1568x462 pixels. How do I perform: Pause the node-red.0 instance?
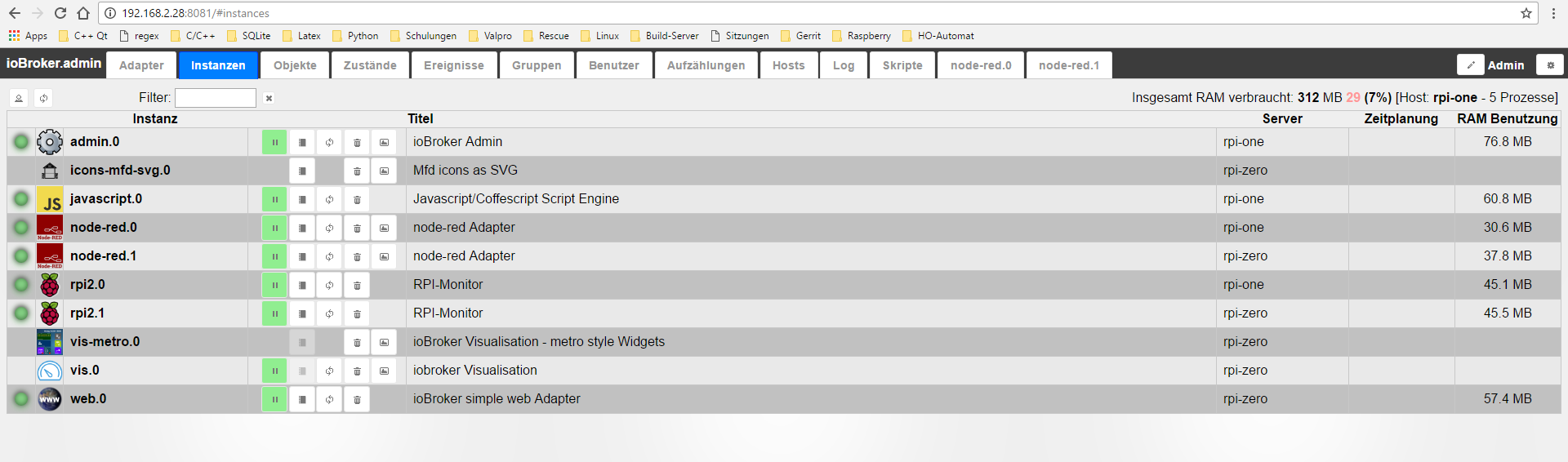pos(274,228)
